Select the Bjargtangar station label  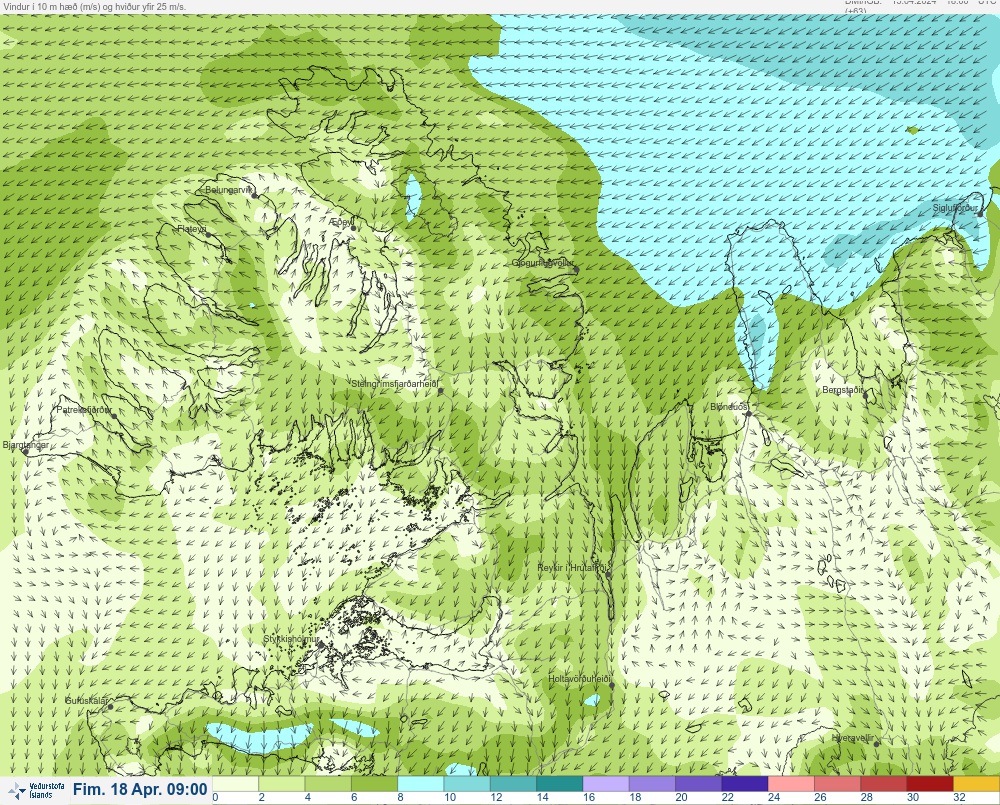(x=26, y=445)
